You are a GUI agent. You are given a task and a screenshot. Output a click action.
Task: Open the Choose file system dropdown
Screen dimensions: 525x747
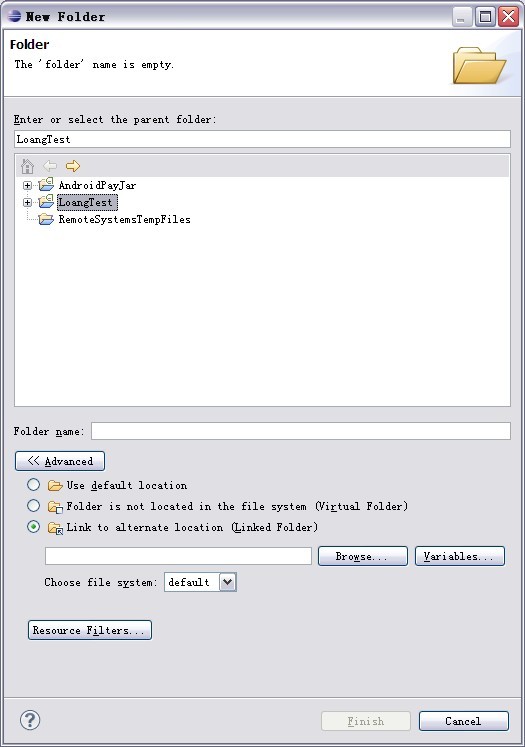[228, 582]
